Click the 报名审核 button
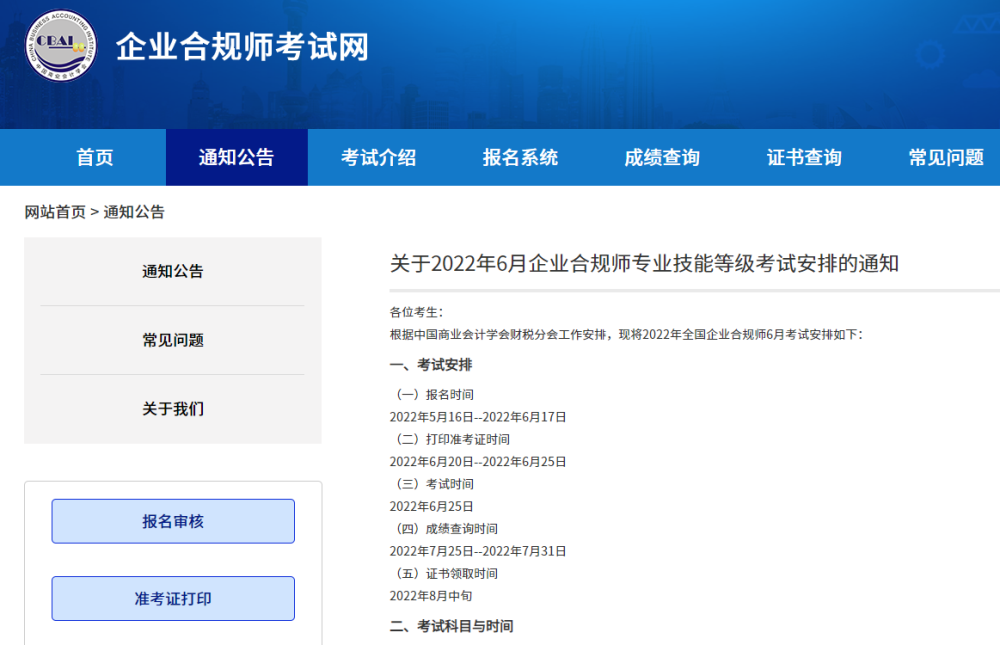The image size is (1000, 645). click(x=173, y=521)
